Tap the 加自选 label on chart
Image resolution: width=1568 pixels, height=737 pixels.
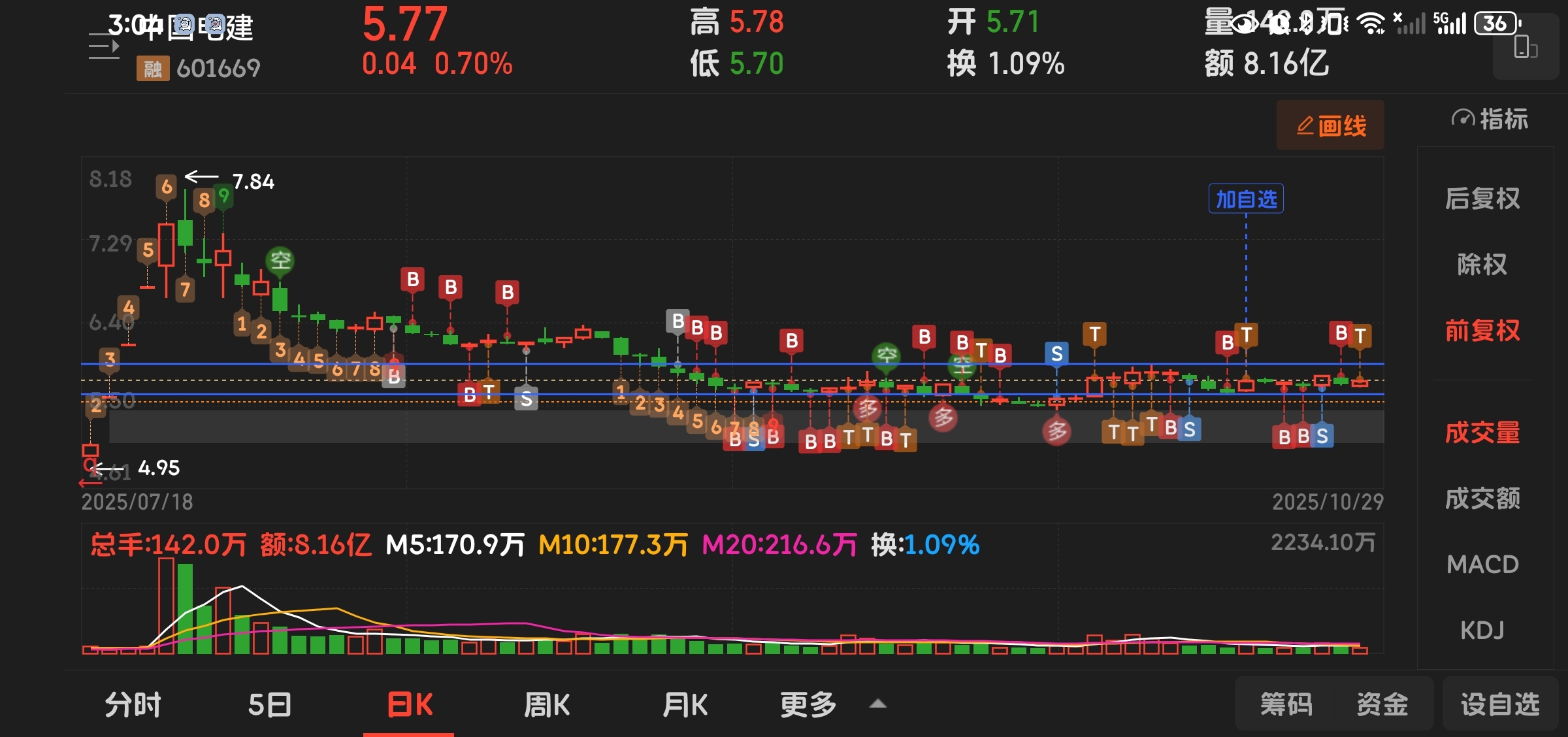(1246, 199)
